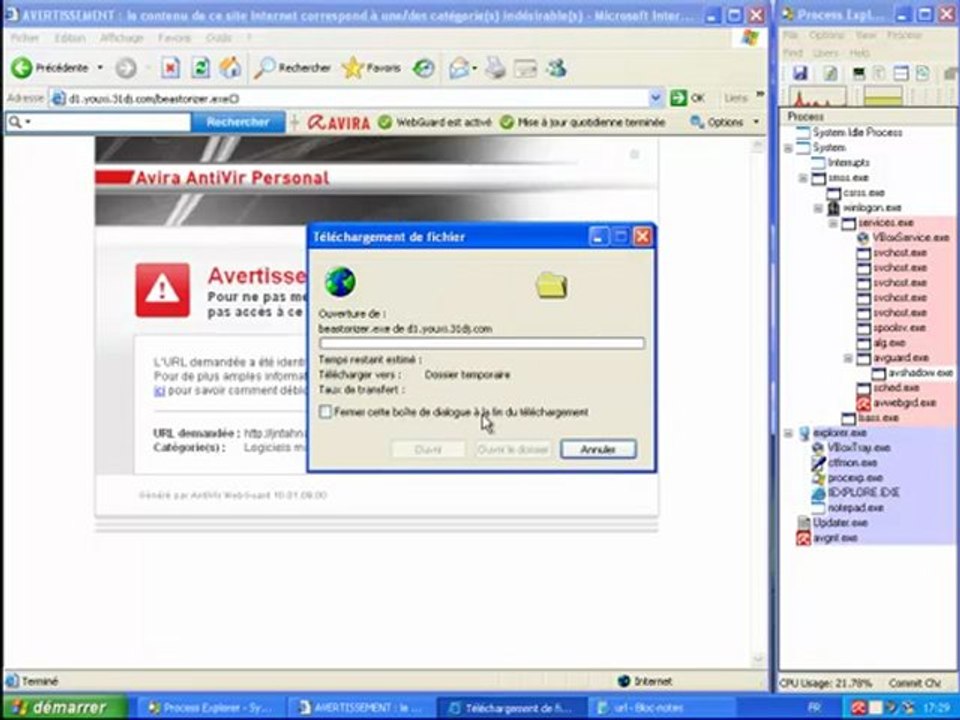
Task: Click the Save icon in Process Explorer
Action: 800,74
